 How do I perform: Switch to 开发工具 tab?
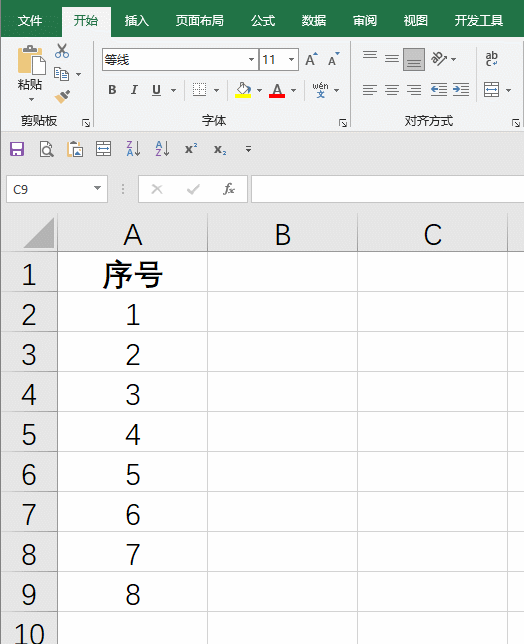point(479,21)
